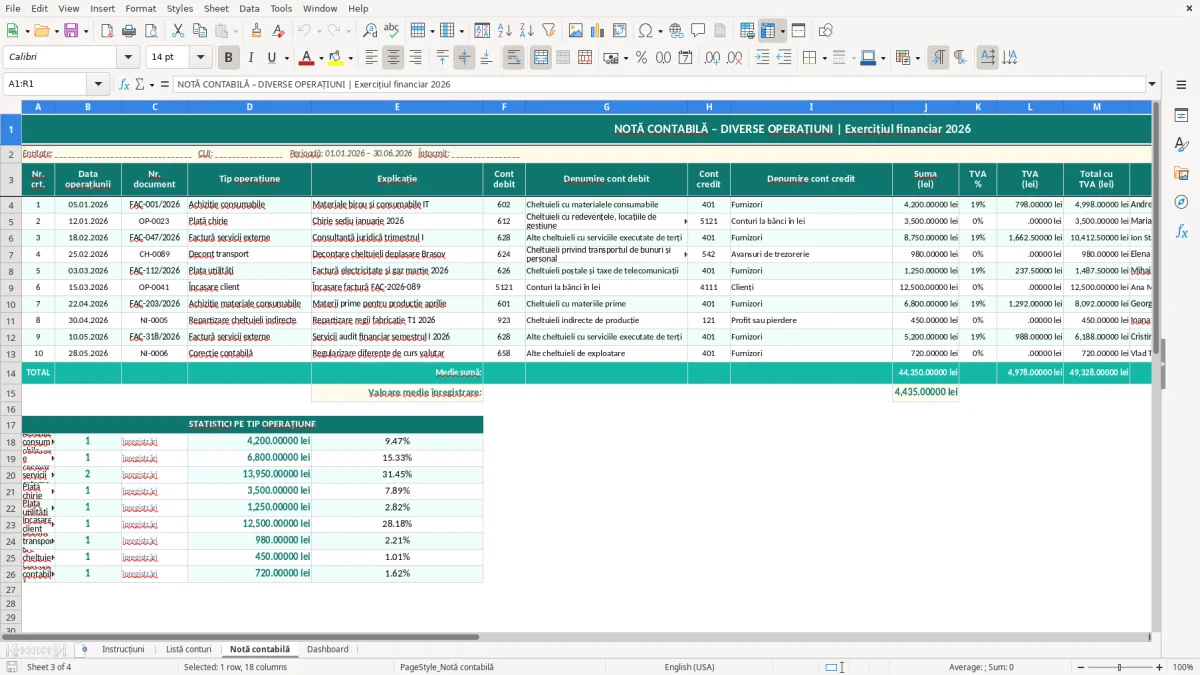Sort ascending with A-Z icon
This screenshot has height=675, width=1200.
pos(505,31)
